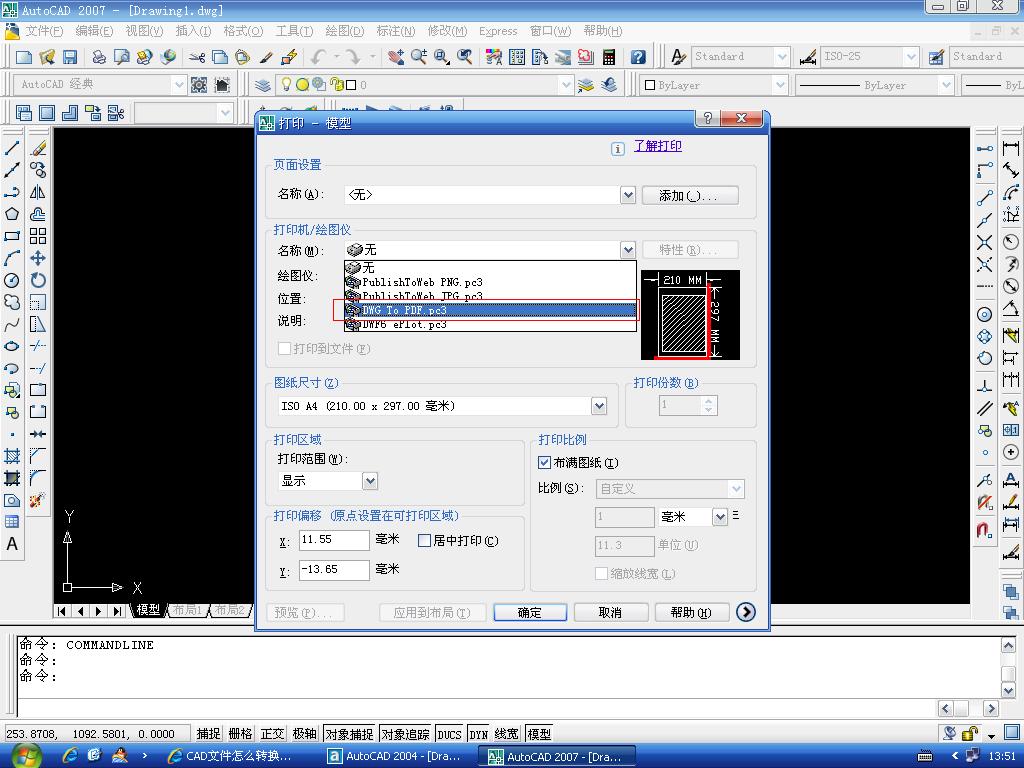Viewport: 1024px width, 768px height.
Task: Click the Plot printer icon in toolbar
Action: [99, 57]
